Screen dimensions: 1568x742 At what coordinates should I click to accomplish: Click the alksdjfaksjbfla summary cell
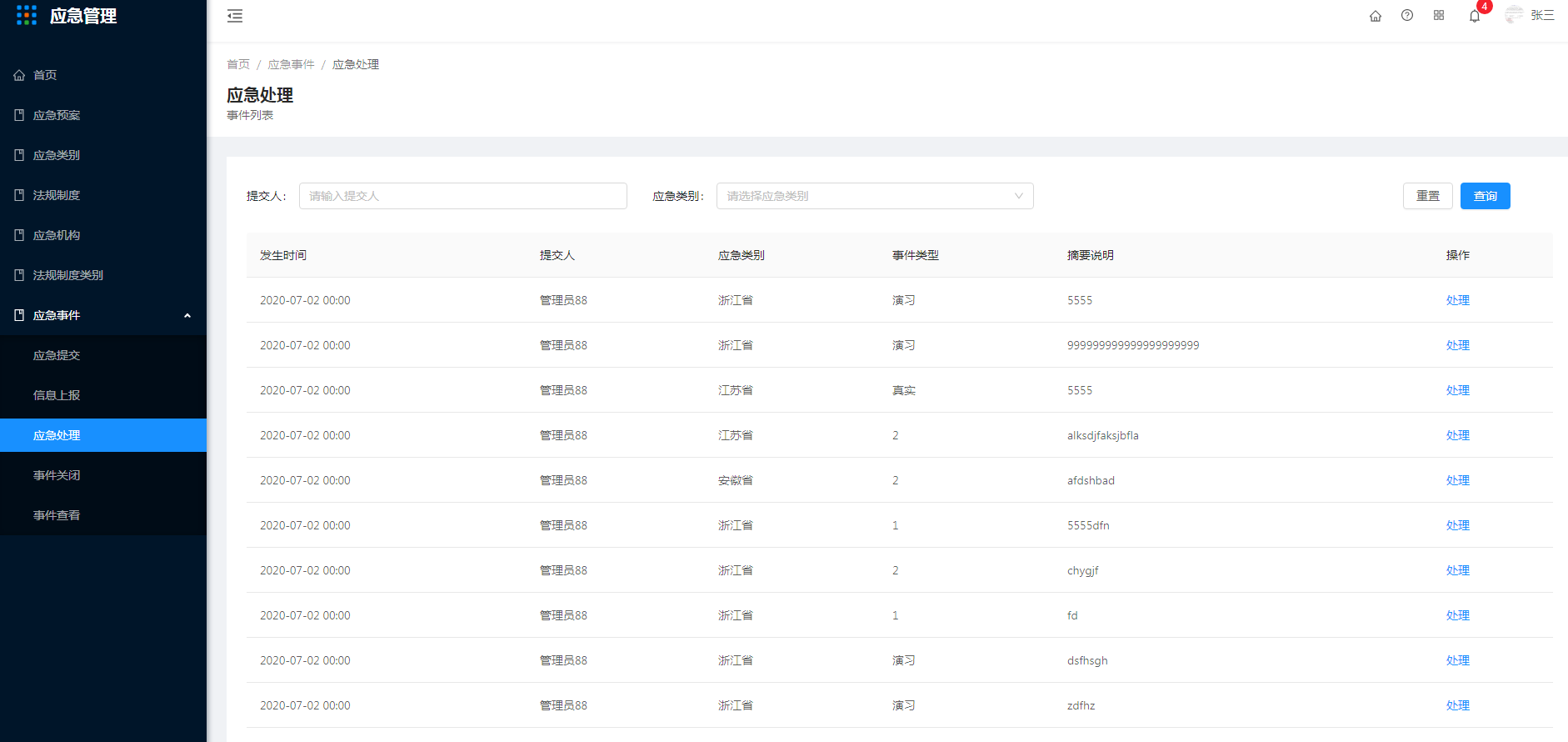pos(1103,435)
